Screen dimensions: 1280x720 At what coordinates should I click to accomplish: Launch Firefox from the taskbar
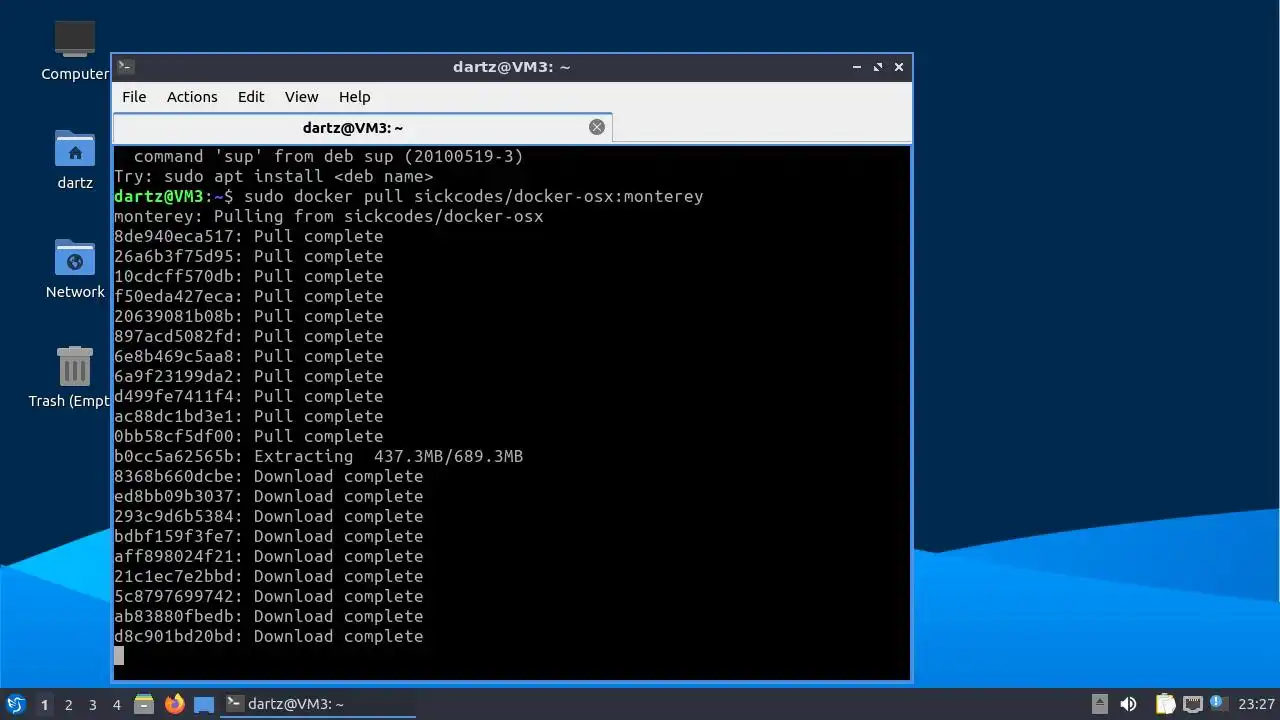tap(174, 704)
